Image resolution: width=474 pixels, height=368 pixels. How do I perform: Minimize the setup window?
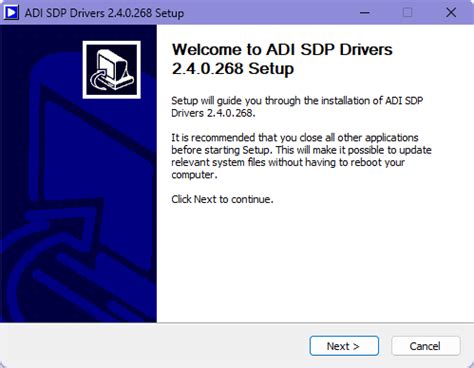[x=365, y=13]
